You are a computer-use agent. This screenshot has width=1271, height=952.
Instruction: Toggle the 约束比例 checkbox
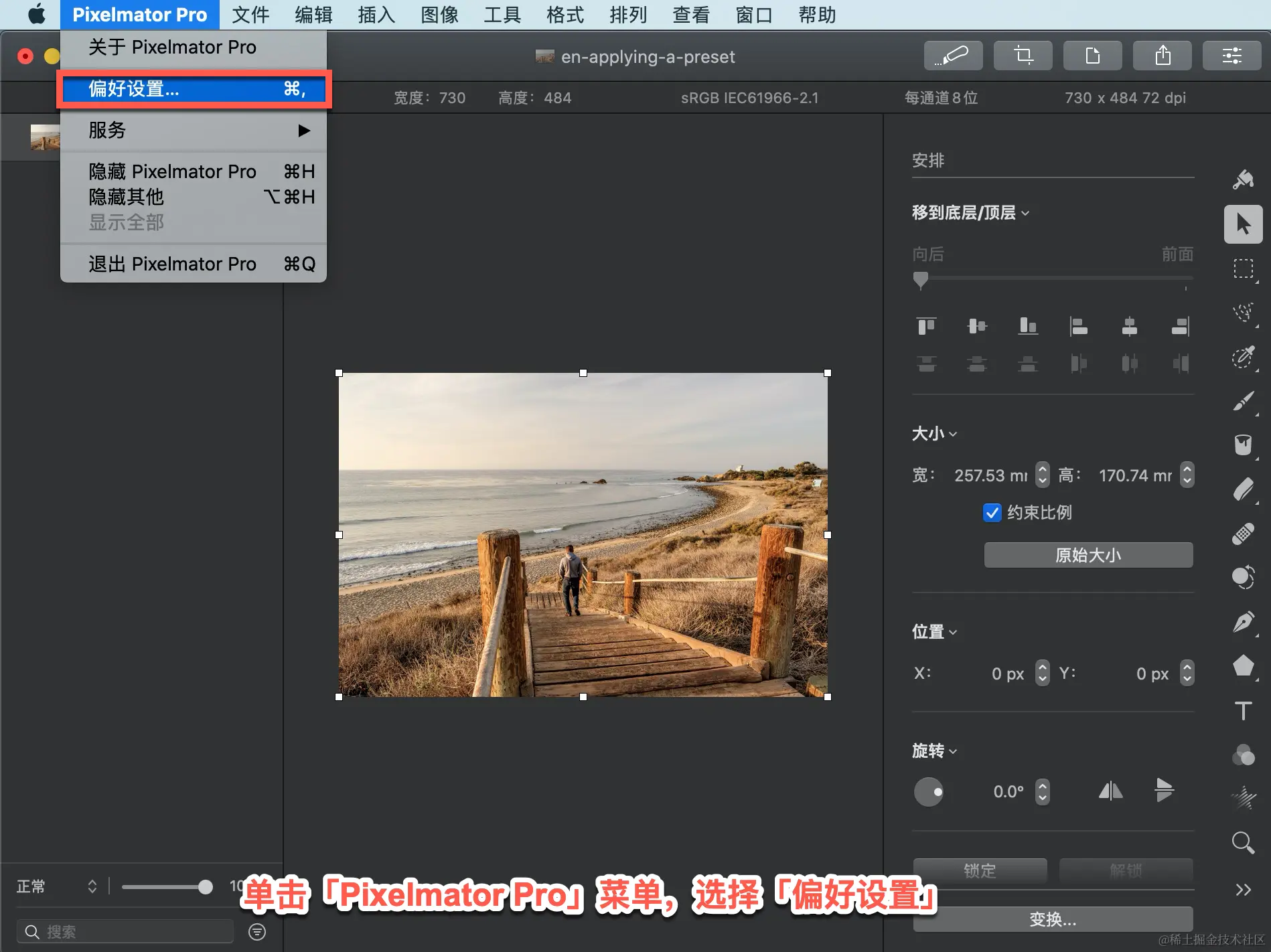click(x=992, y=513)
